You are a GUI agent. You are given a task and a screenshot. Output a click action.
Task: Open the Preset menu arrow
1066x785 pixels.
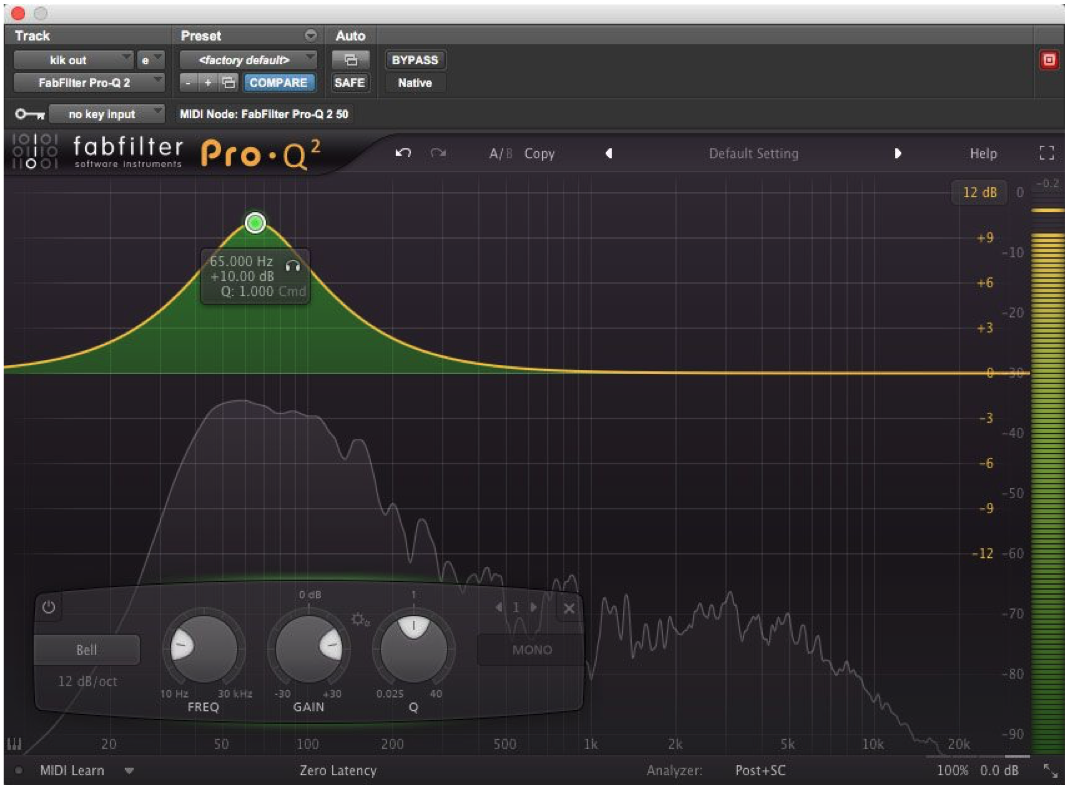[311, 35]
